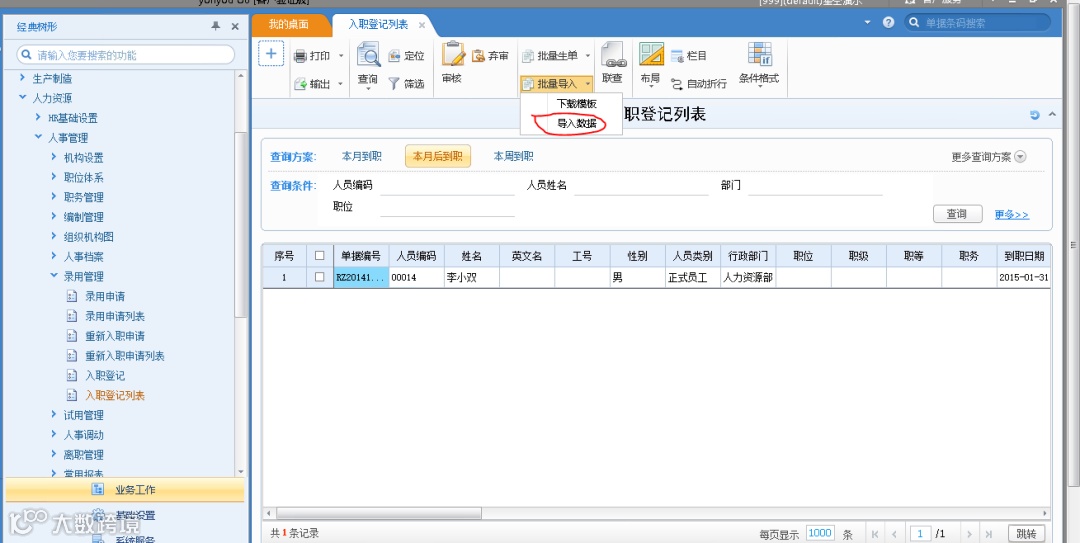Screen dimensions: 1080x543
Task: Open the 入职登记 tree entry
Action: (105, 376)
